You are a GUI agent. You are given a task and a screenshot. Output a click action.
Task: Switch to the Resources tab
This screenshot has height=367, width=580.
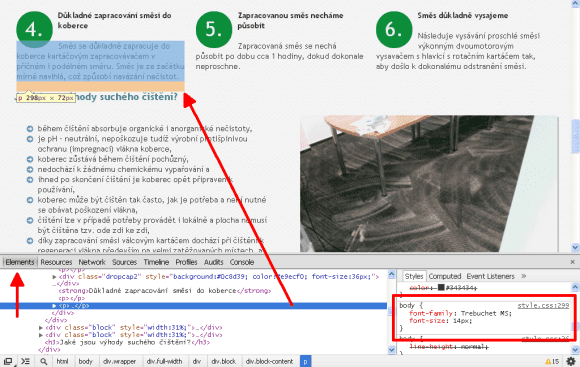[56, 262]
